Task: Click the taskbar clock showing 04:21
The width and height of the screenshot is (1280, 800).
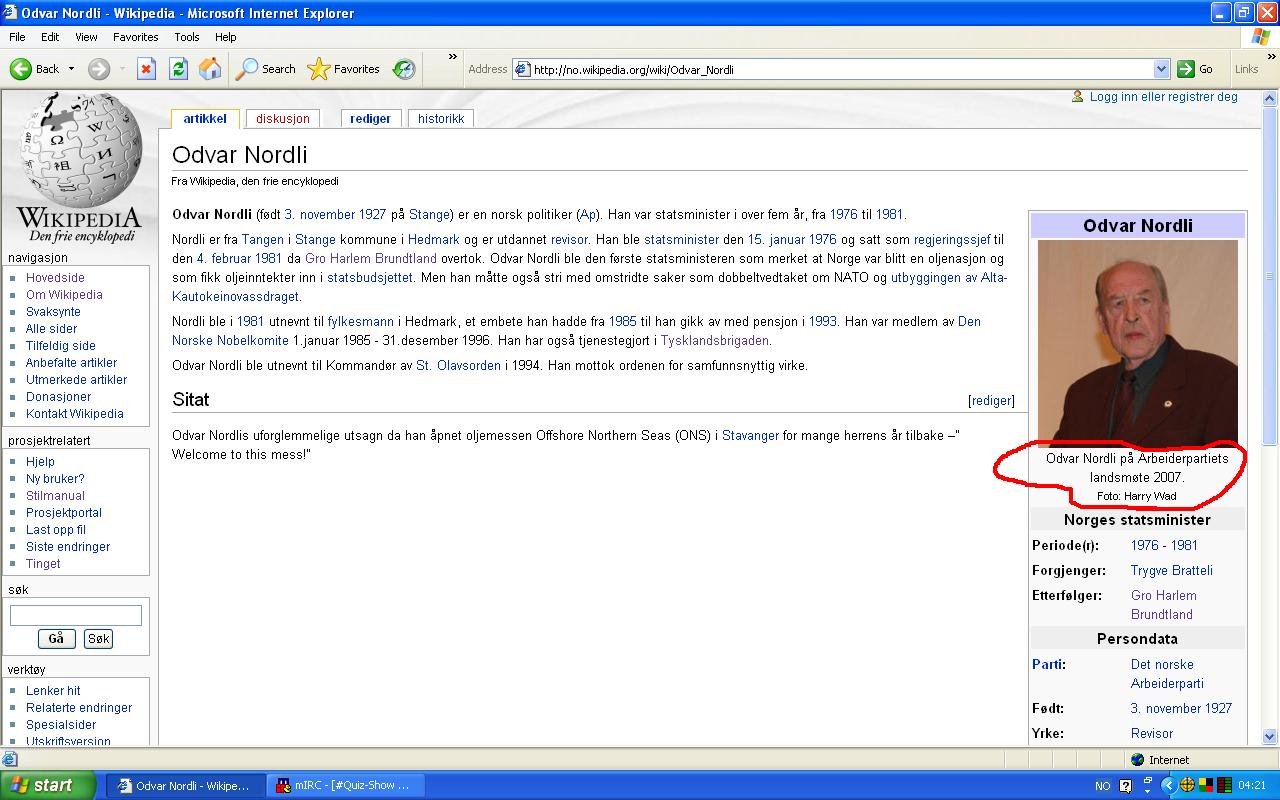Action: [1252, 786]
